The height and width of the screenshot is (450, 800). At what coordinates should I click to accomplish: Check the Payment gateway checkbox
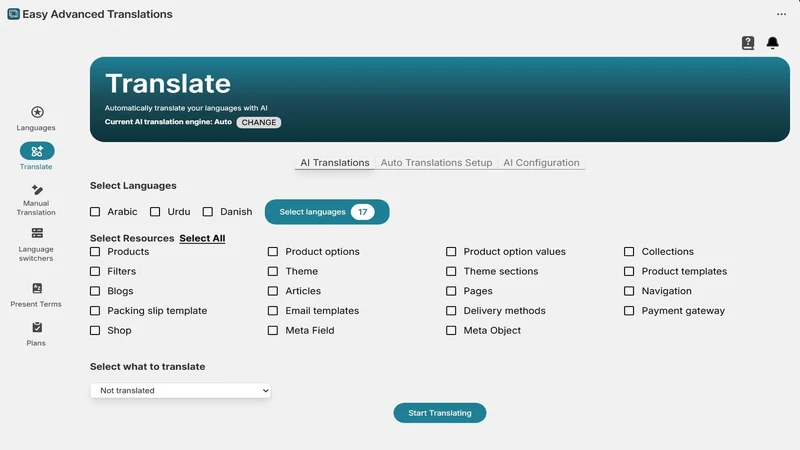(x=629, y=311)
